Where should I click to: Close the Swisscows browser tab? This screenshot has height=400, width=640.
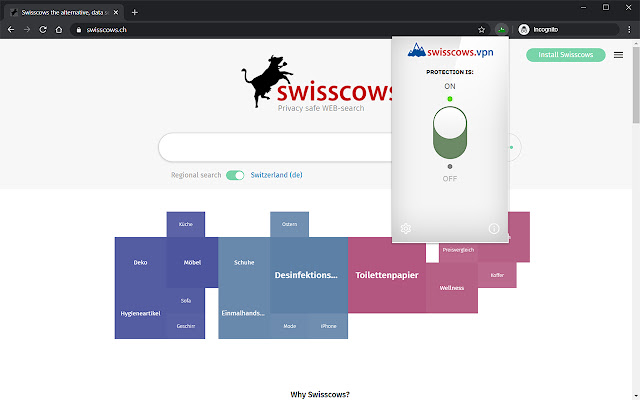(116, 13)
